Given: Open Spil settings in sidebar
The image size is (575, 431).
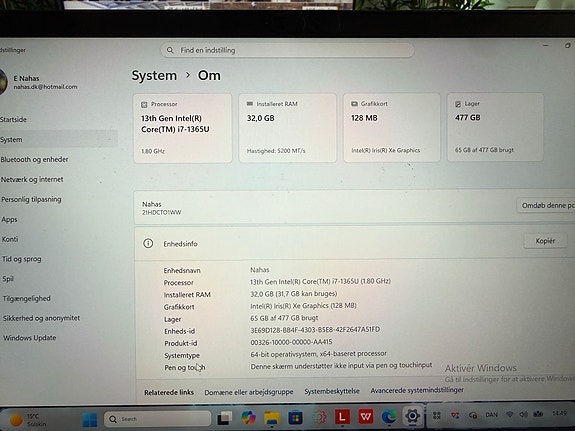Looking at the screenshot, I should point(8,278).
